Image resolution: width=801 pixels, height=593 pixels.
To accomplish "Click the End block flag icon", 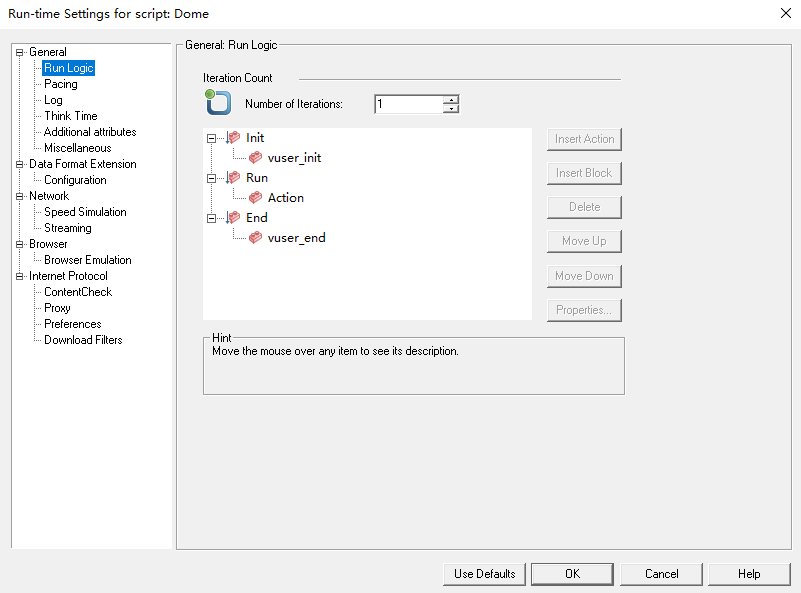I will [232, 217].
